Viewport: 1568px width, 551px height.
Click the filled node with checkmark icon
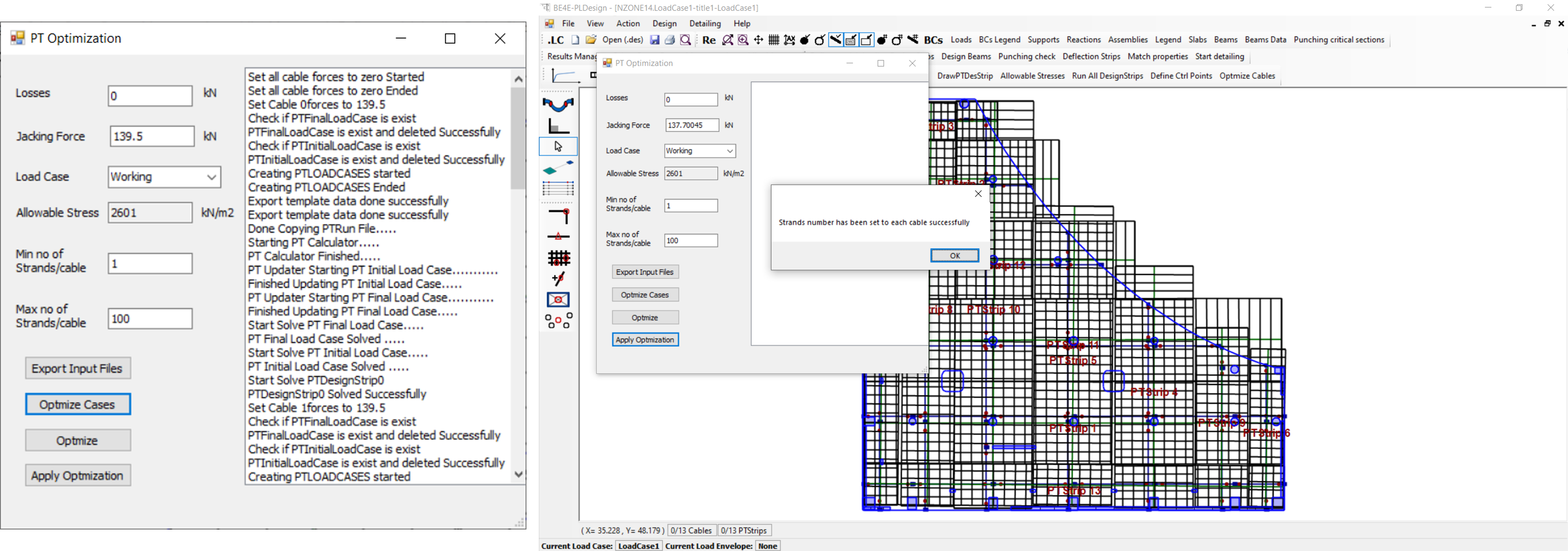click(805, 40)
